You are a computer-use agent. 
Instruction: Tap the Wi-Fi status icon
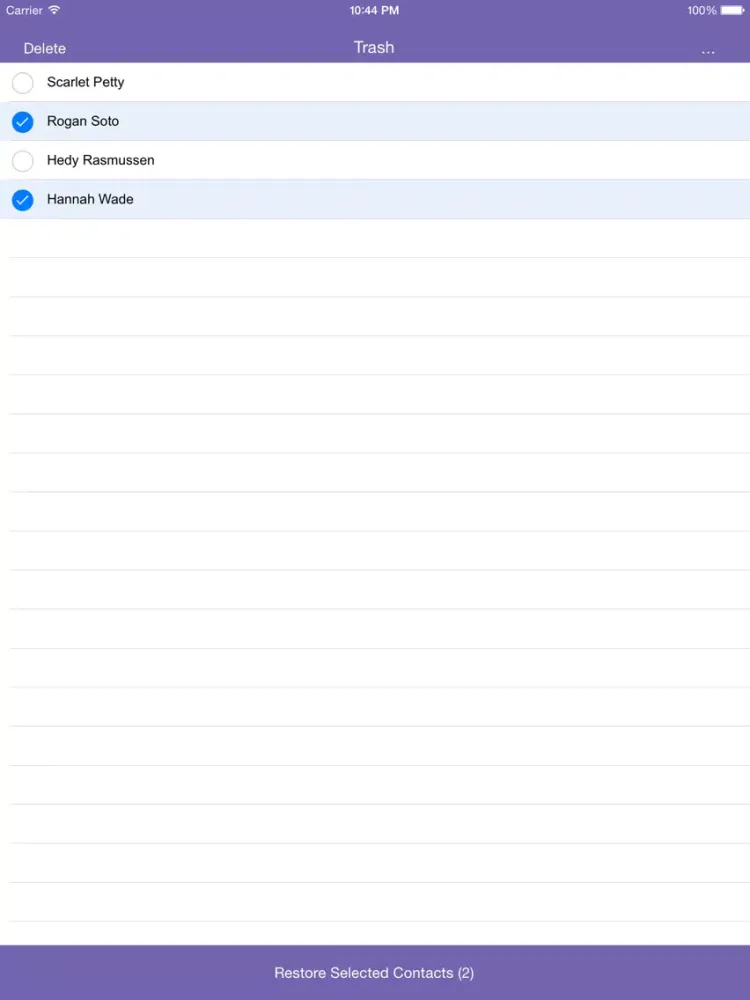tap(54, 10)
